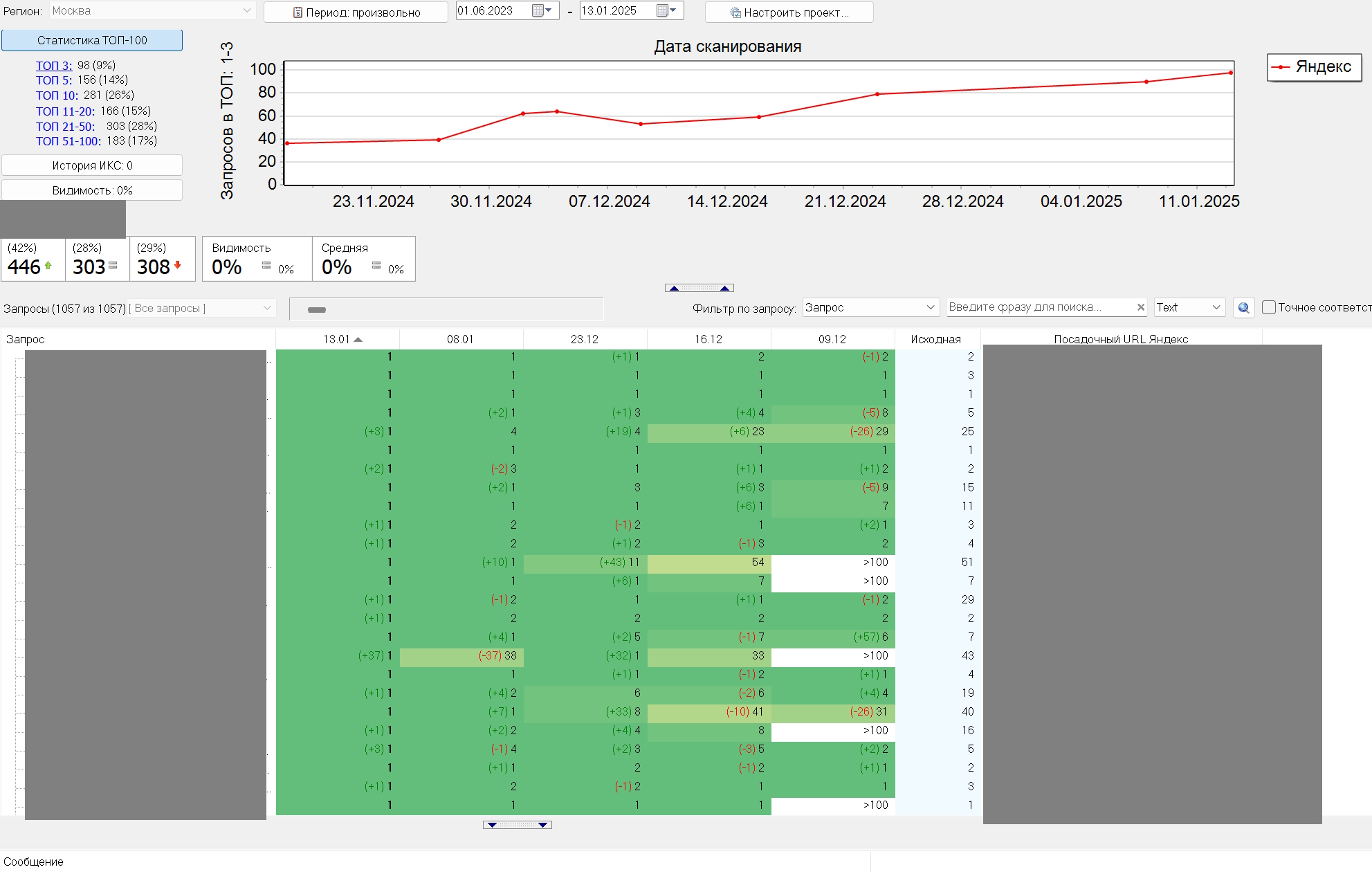Click the period icon beside Период: произвольно
1372x874 pixels.
pyautogui.click(x=298, y=12)
